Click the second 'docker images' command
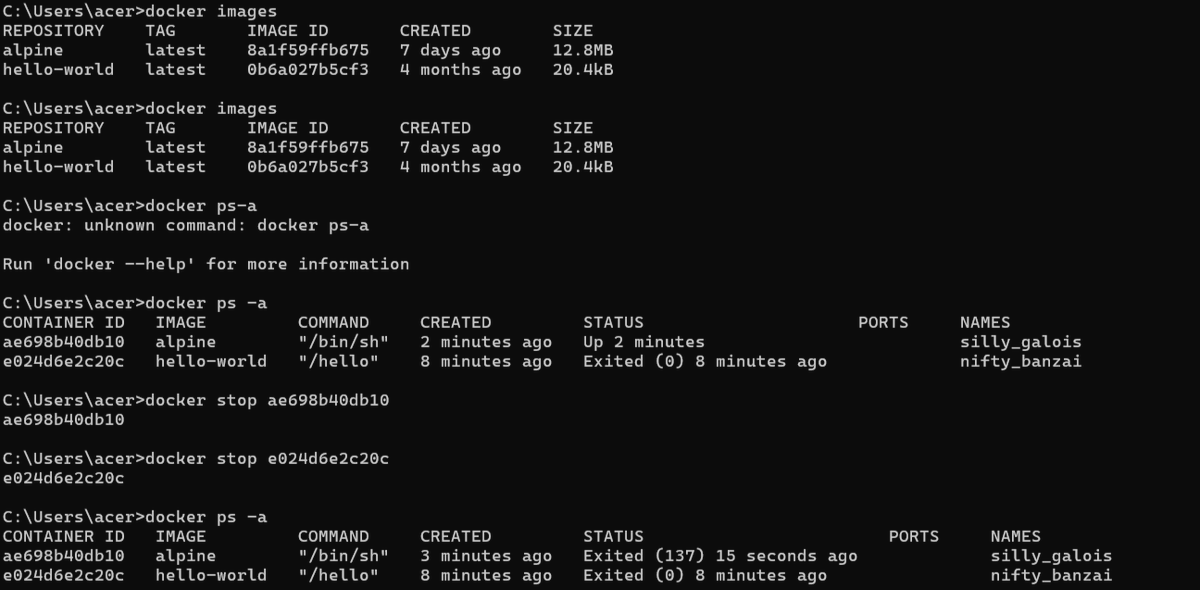This screenshot has height=590, width=1200. click(211, 109)
